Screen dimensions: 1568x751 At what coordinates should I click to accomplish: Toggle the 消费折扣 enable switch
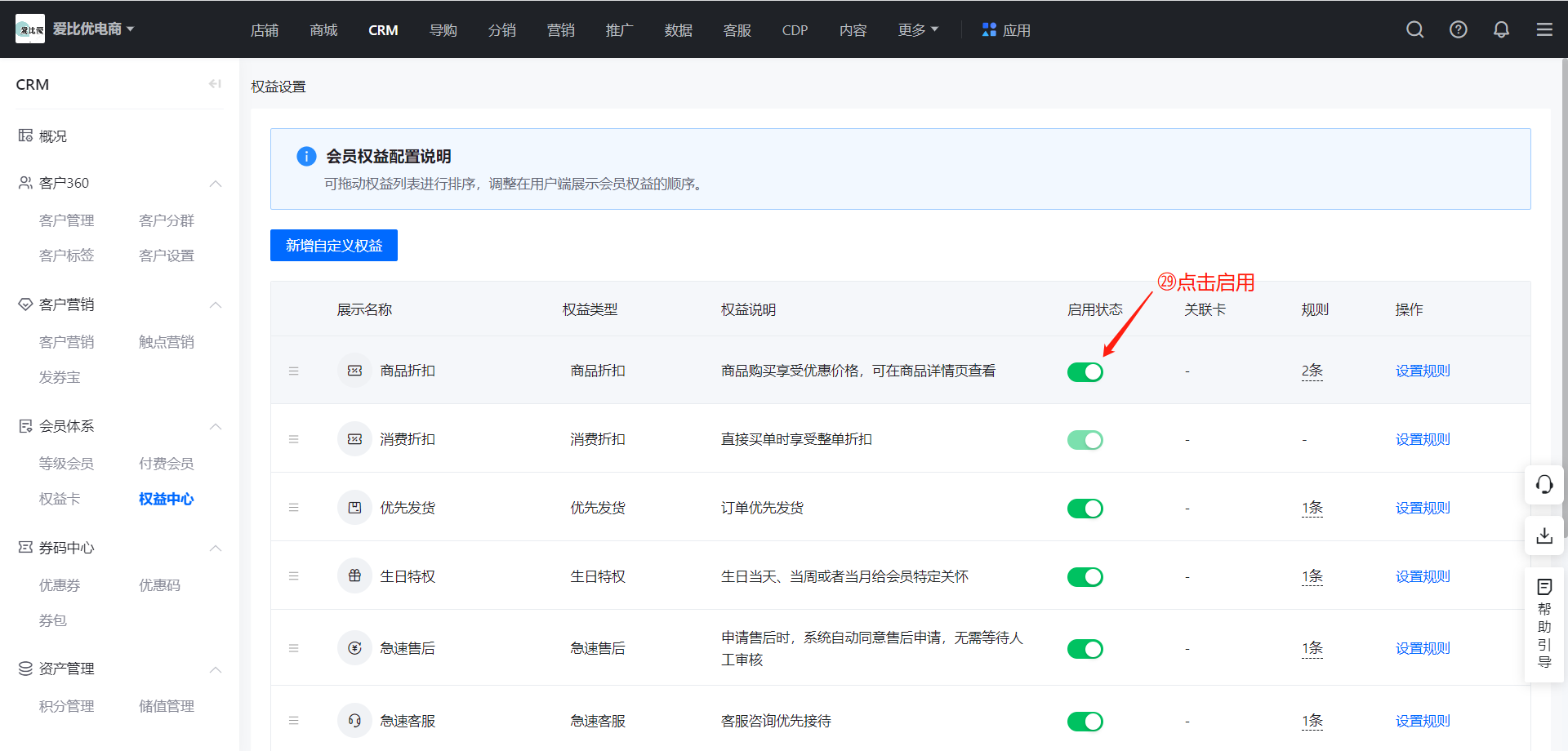click(x=1085, y=440)
